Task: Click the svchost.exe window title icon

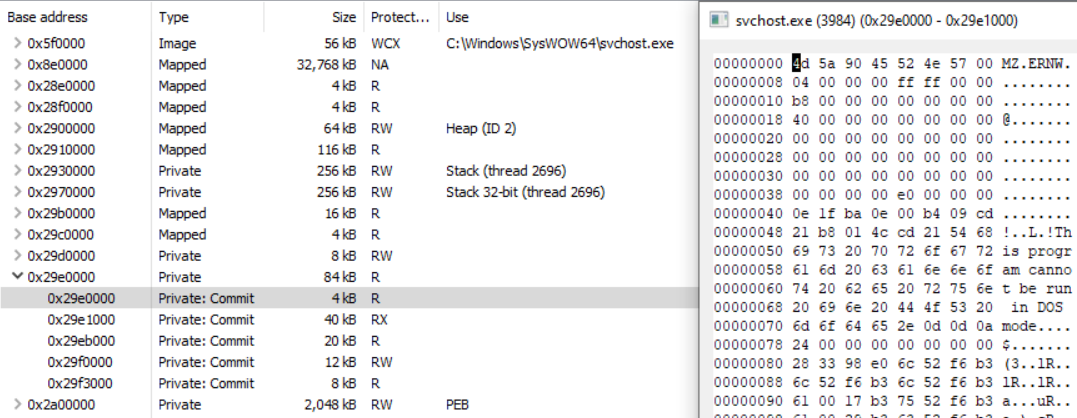Action: tap(719, 20)
